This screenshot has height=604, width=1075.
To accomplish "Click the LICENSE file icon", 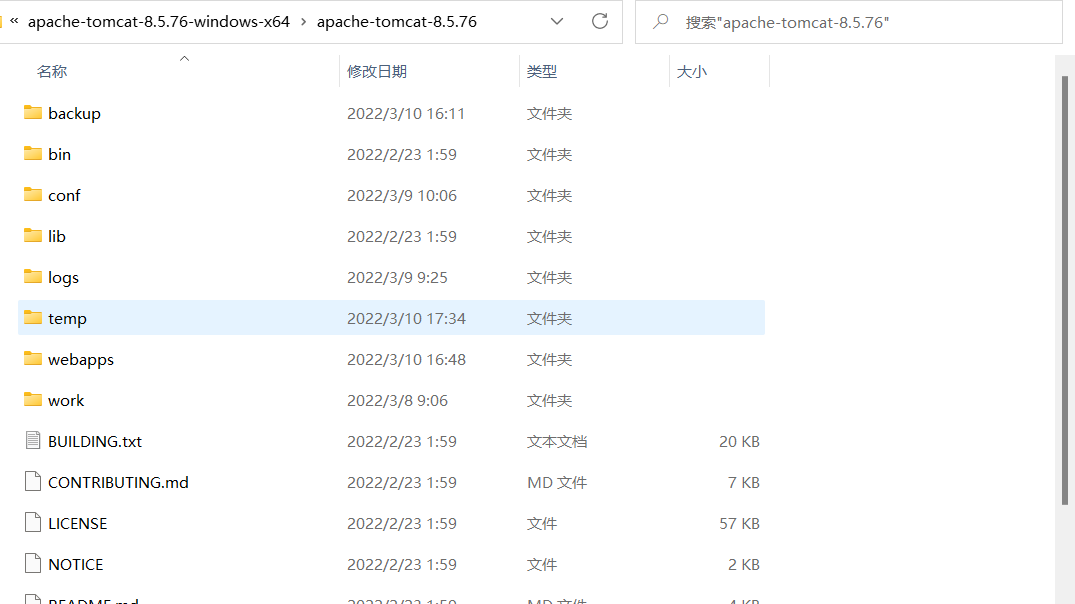I will click(x=33, y=522).
